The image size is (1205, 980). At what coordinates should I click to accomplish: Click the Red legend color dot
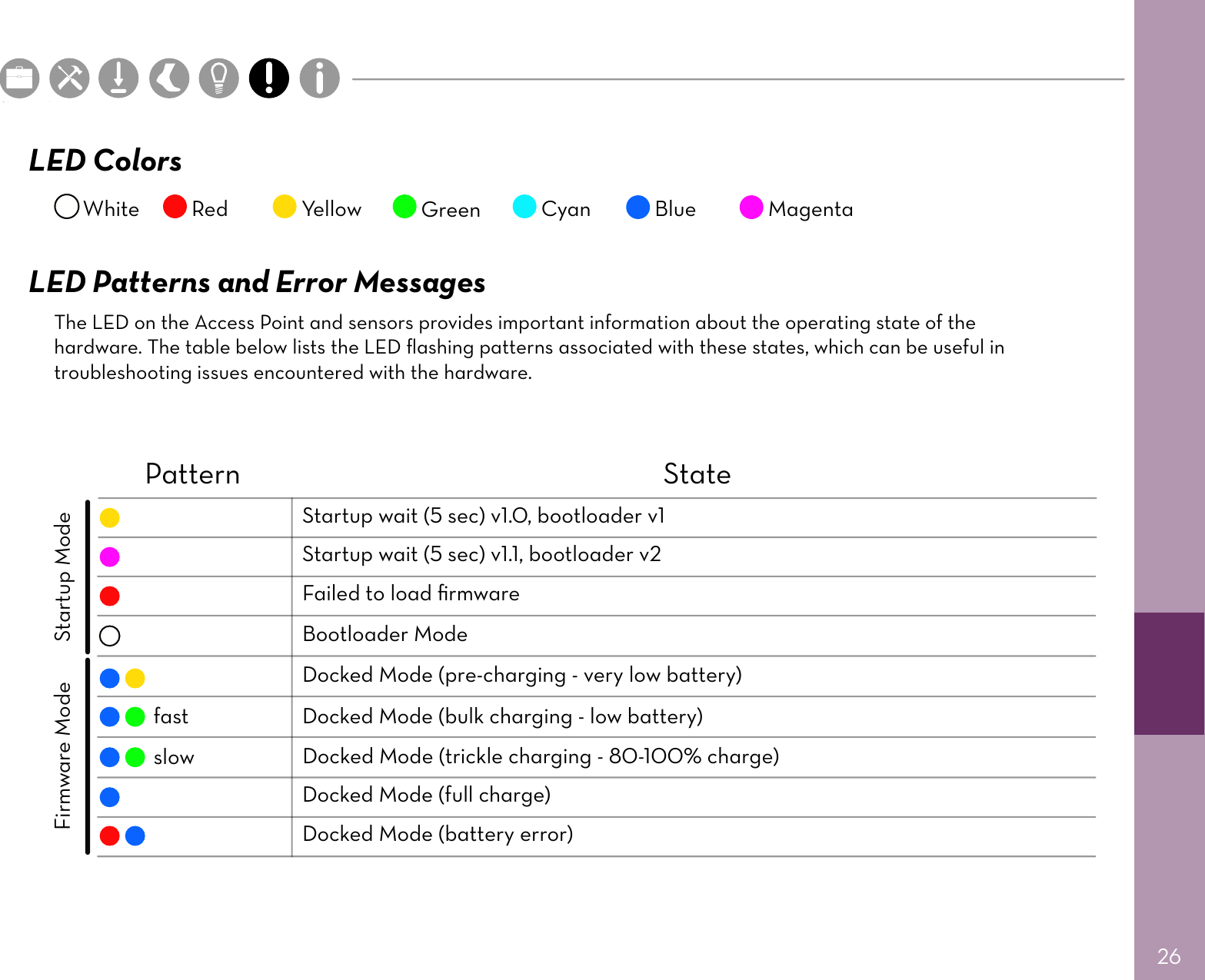coord(175,207)
